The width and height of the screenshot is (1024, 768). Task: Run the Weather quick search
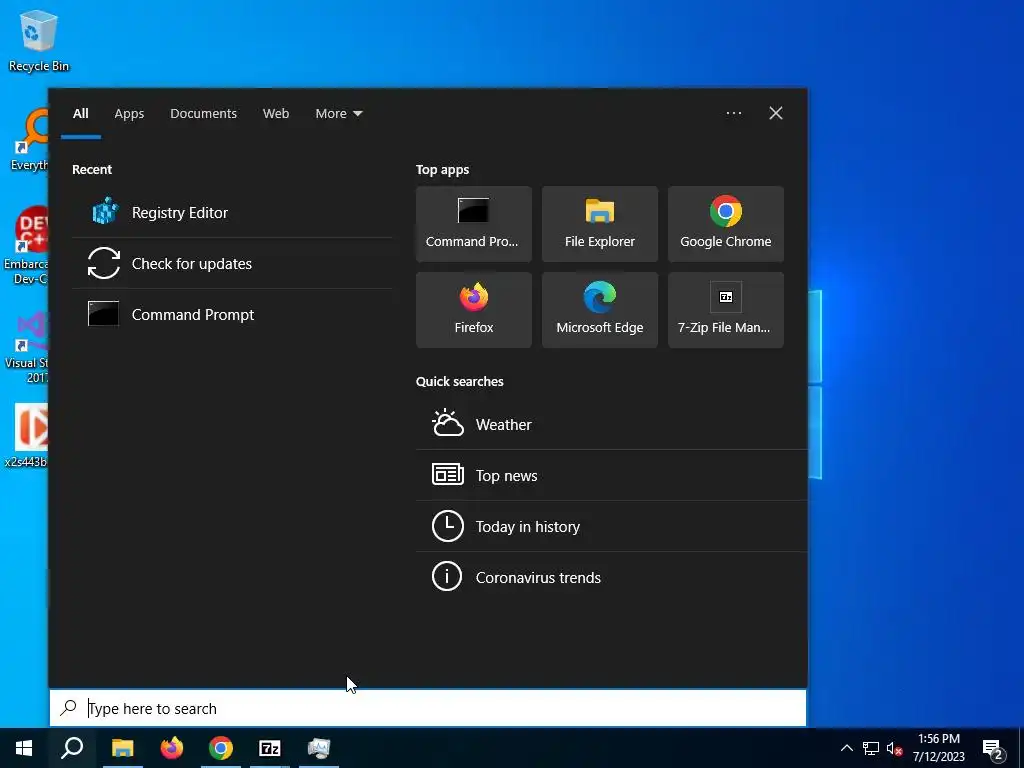pyautogui.click(x=611, y=424)
